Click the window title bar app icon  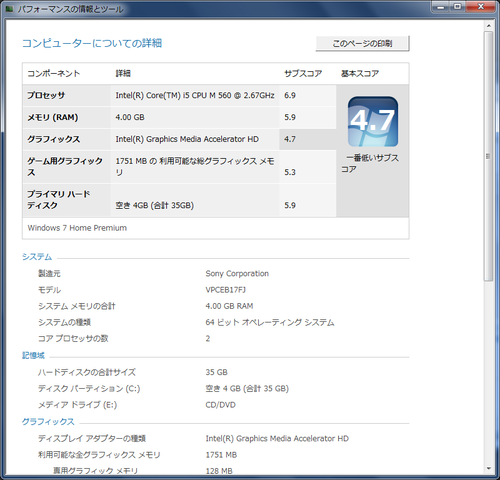point(9,9)
